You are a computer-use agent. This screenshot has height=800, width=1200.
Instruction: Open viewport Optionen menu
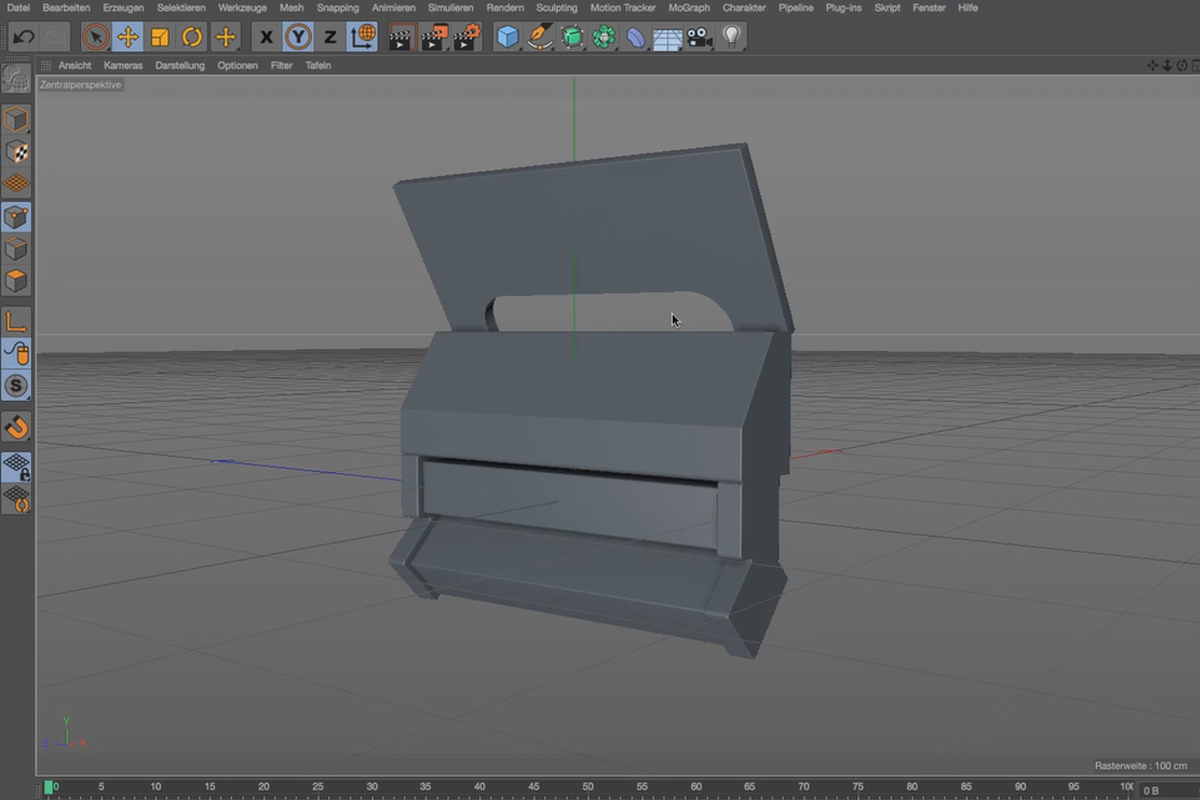(238, 65)
